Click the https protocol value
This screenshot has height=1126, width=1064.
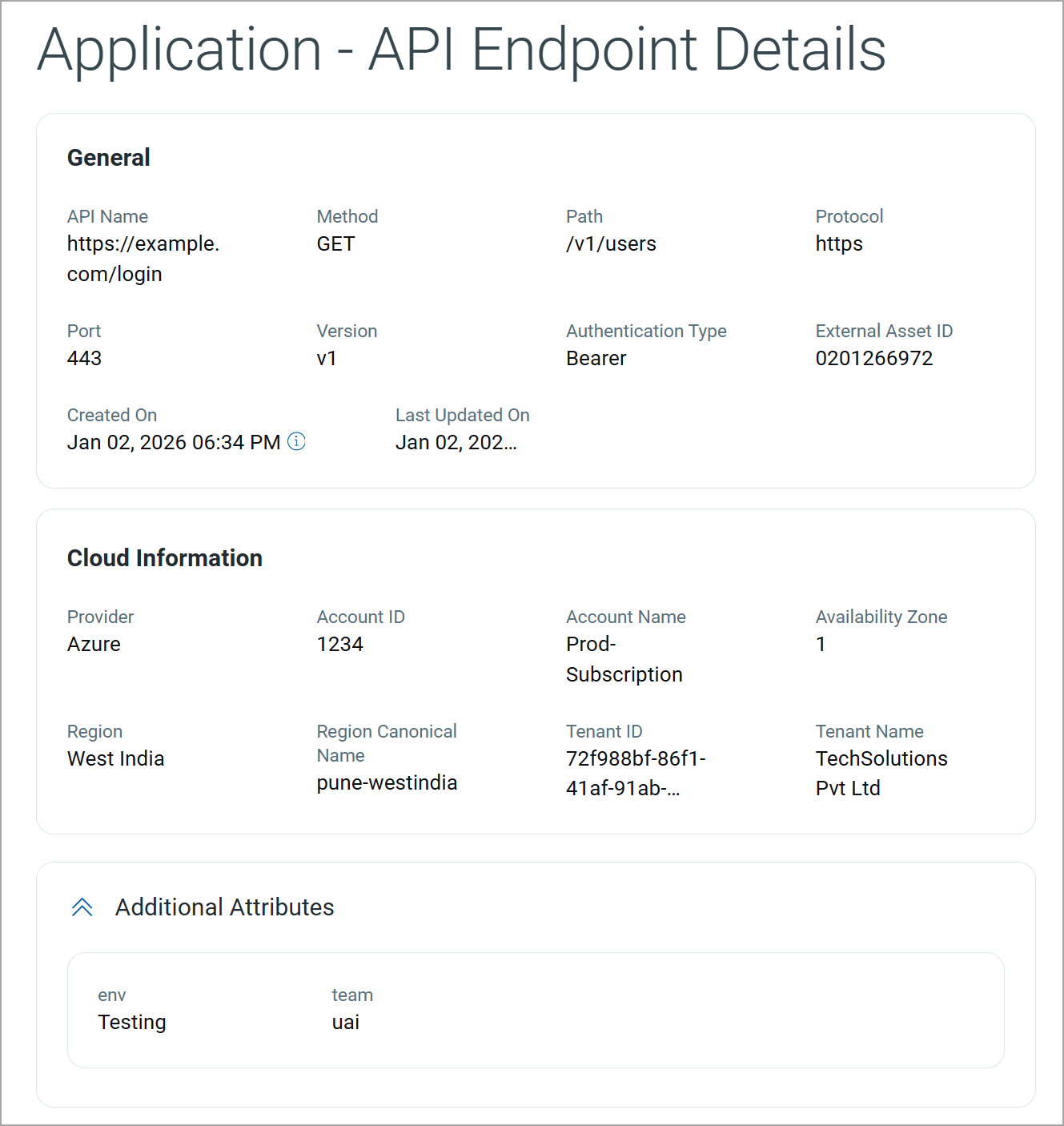[839, 244]
